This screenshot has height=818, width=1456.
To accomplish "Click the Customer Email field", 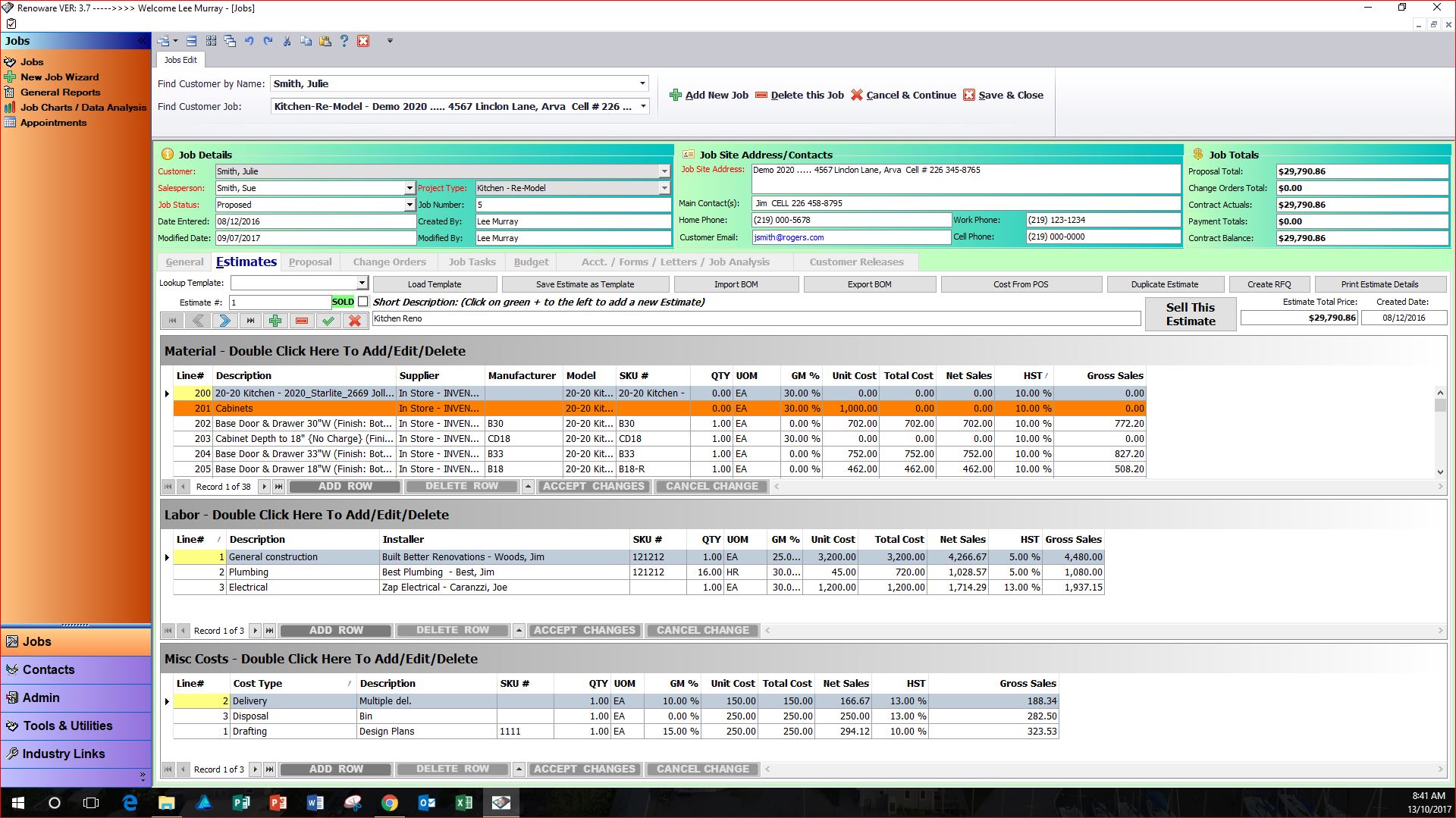I will [x=851, y=237].
